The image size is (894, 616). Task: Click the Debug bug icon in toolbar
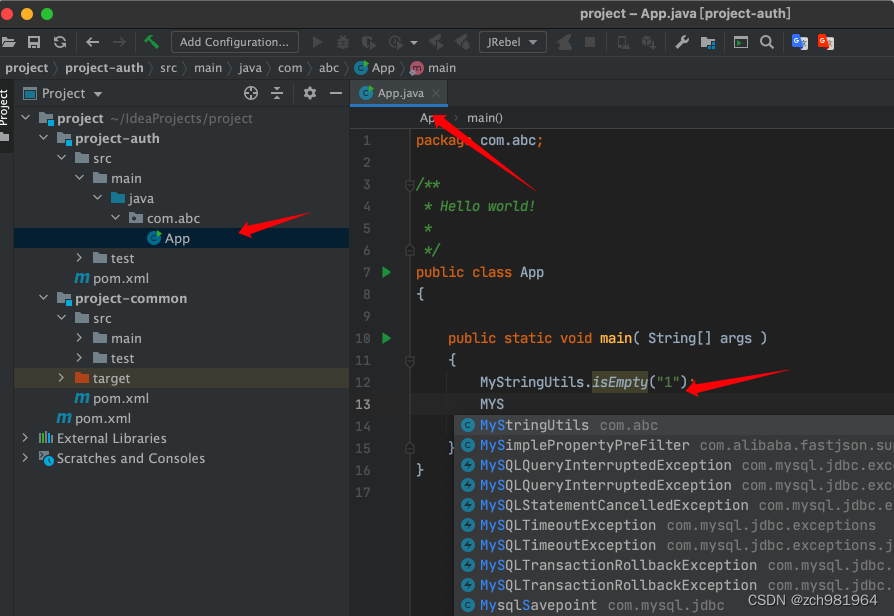(x=343, y=42)
